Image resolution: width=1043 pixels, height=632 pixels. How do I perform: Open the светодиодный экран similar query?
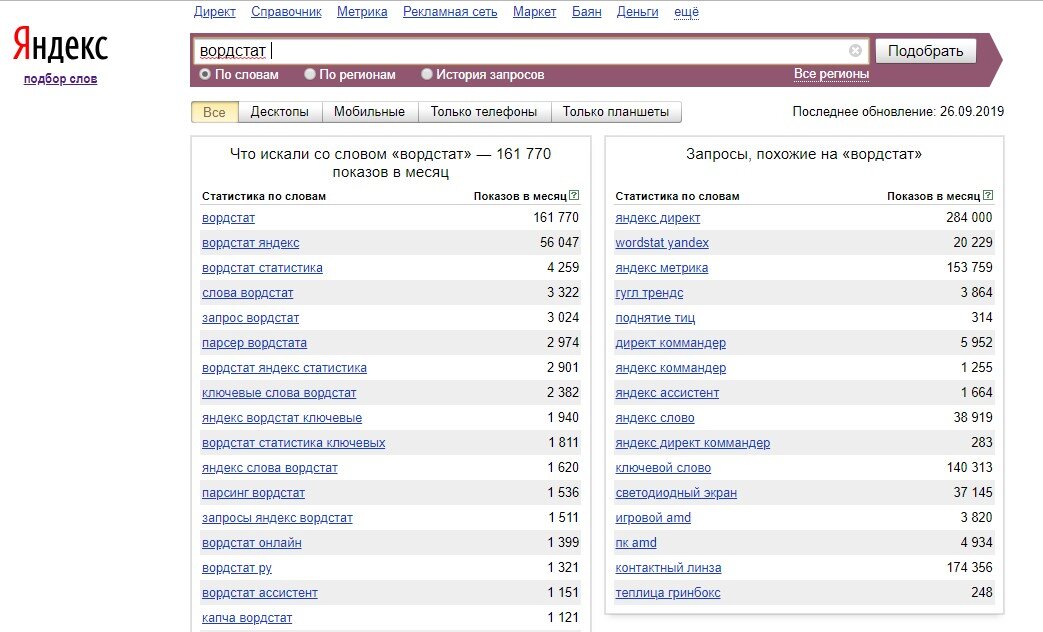tap(676, 493)
